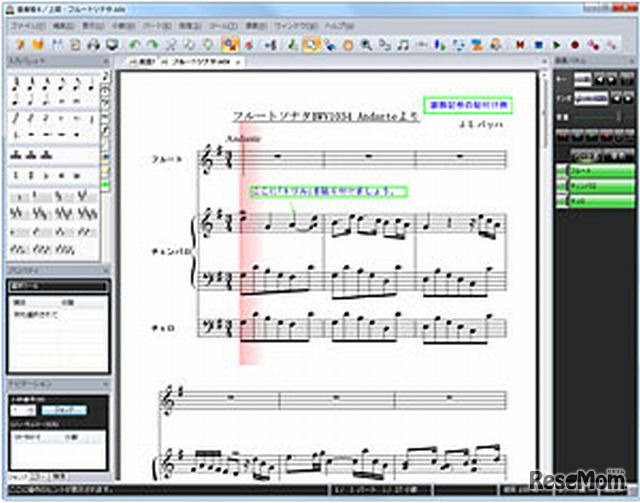Click the ジャンプ button in navigation

63,409
